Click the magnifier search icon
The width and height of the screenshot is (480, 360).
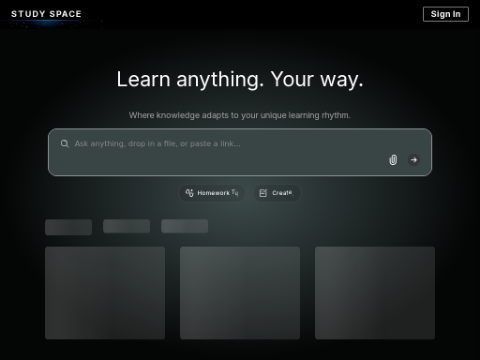pyautogui.click(x=65, y=144)
